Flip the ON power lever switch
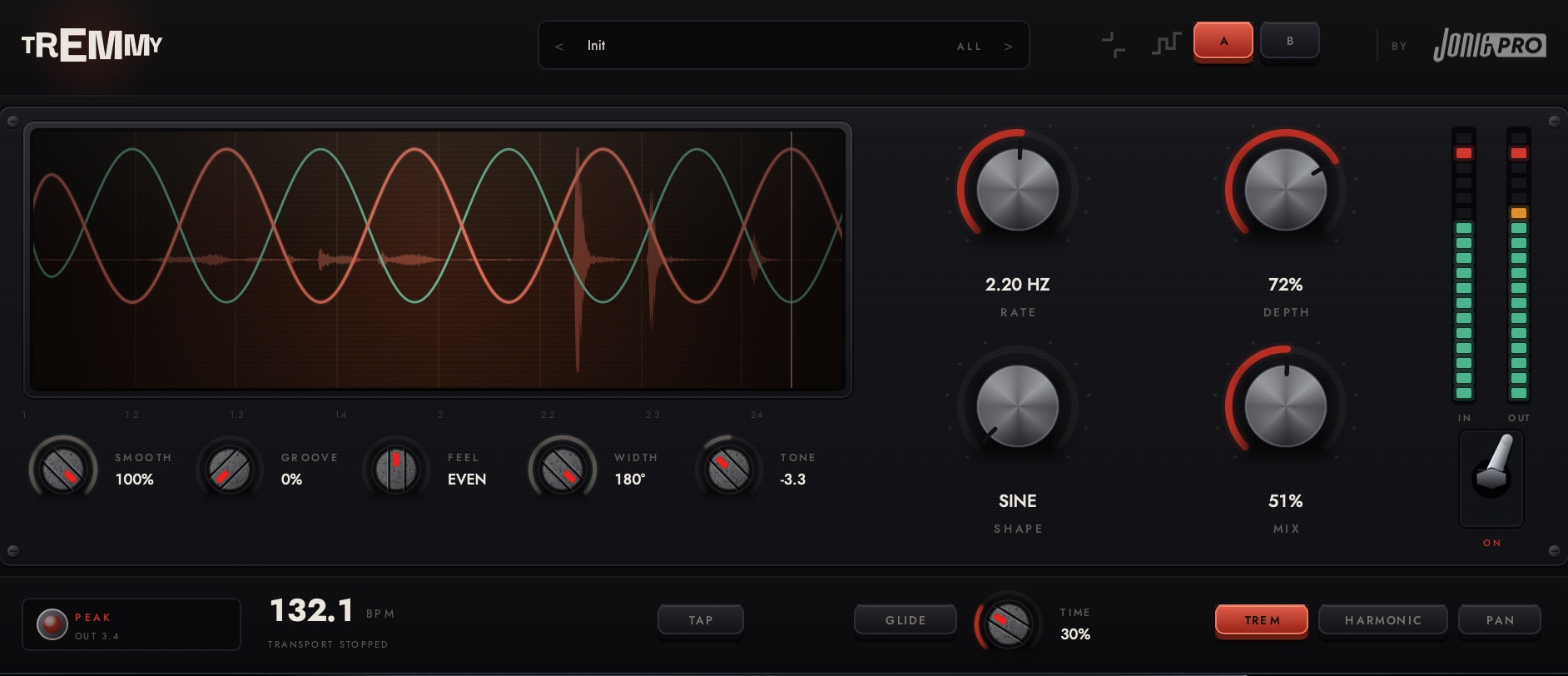Viewport: 1568px width, 676px height. (x=1491, y=477)
